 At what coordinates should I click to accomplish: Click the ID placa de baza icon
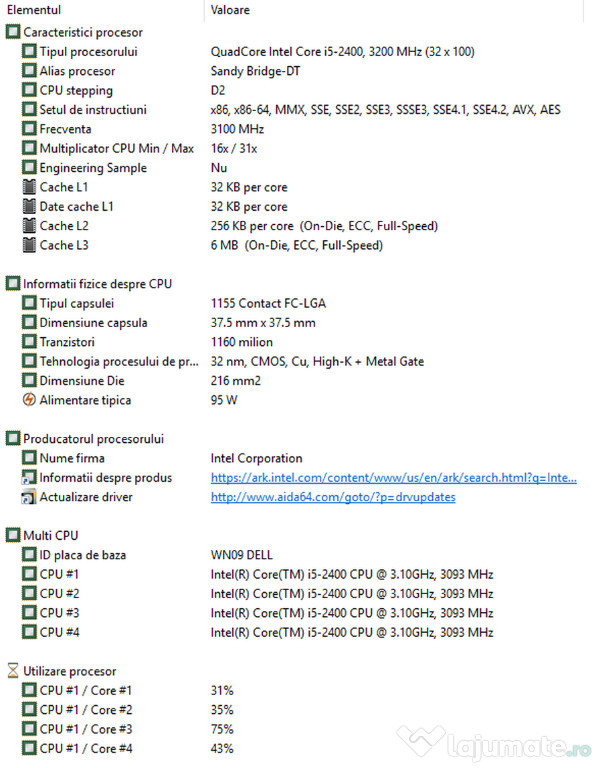click(29, 555)
